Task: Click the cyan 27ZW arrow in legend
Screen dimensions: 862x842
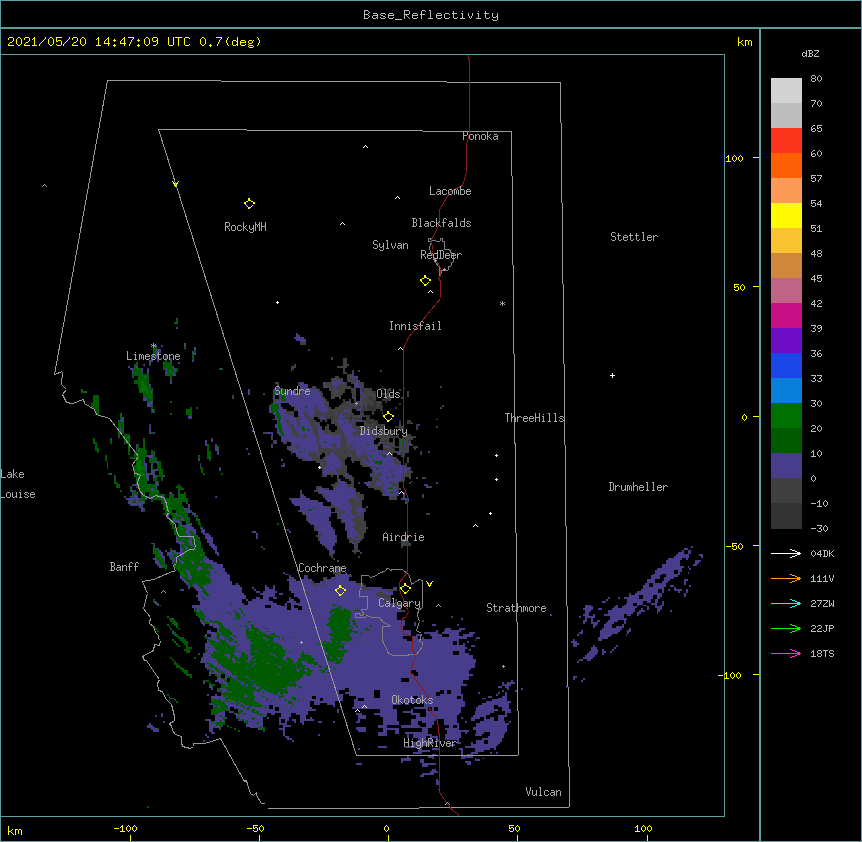Action: click(x=786, y=603)
